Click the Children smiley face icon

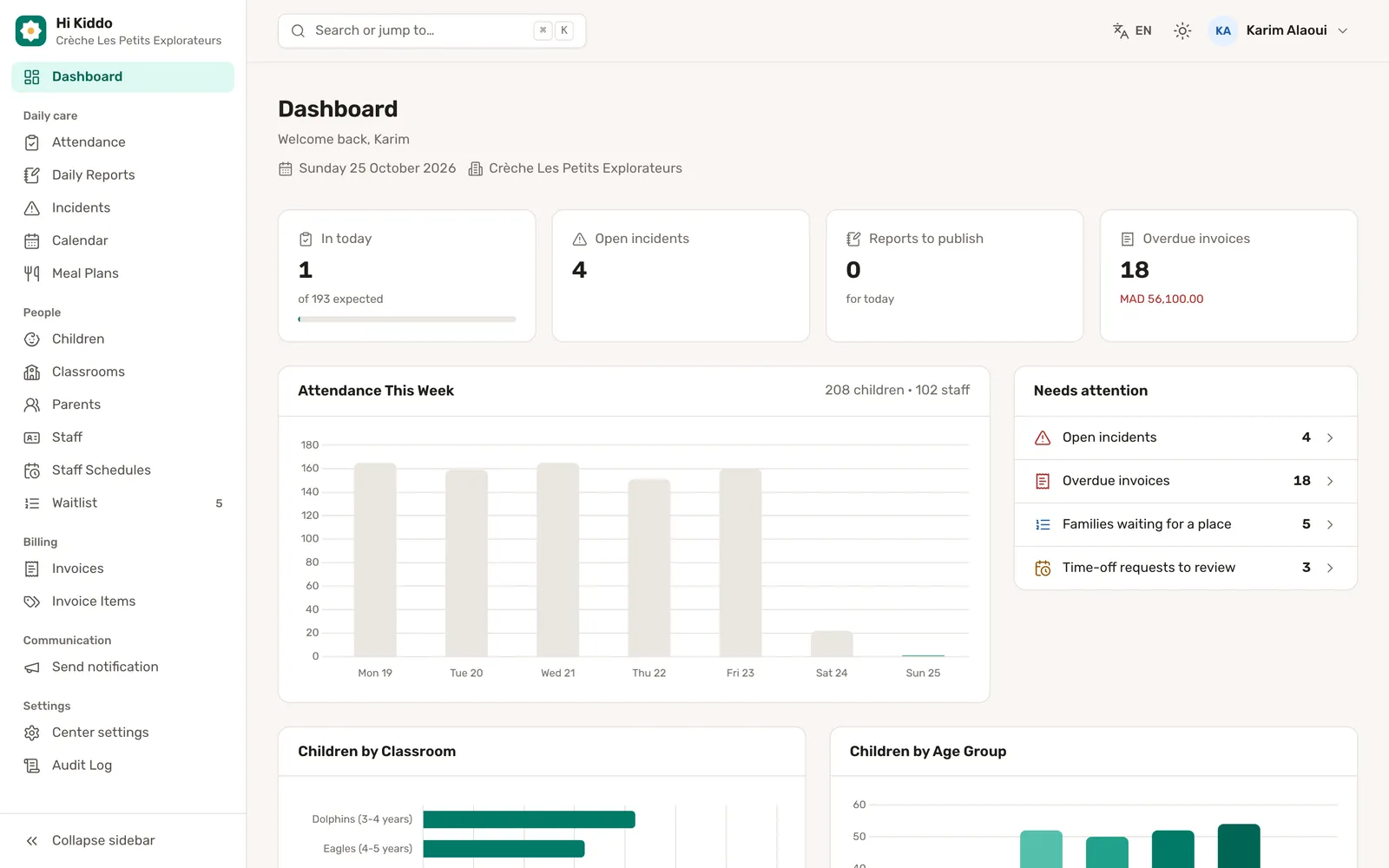32,339
